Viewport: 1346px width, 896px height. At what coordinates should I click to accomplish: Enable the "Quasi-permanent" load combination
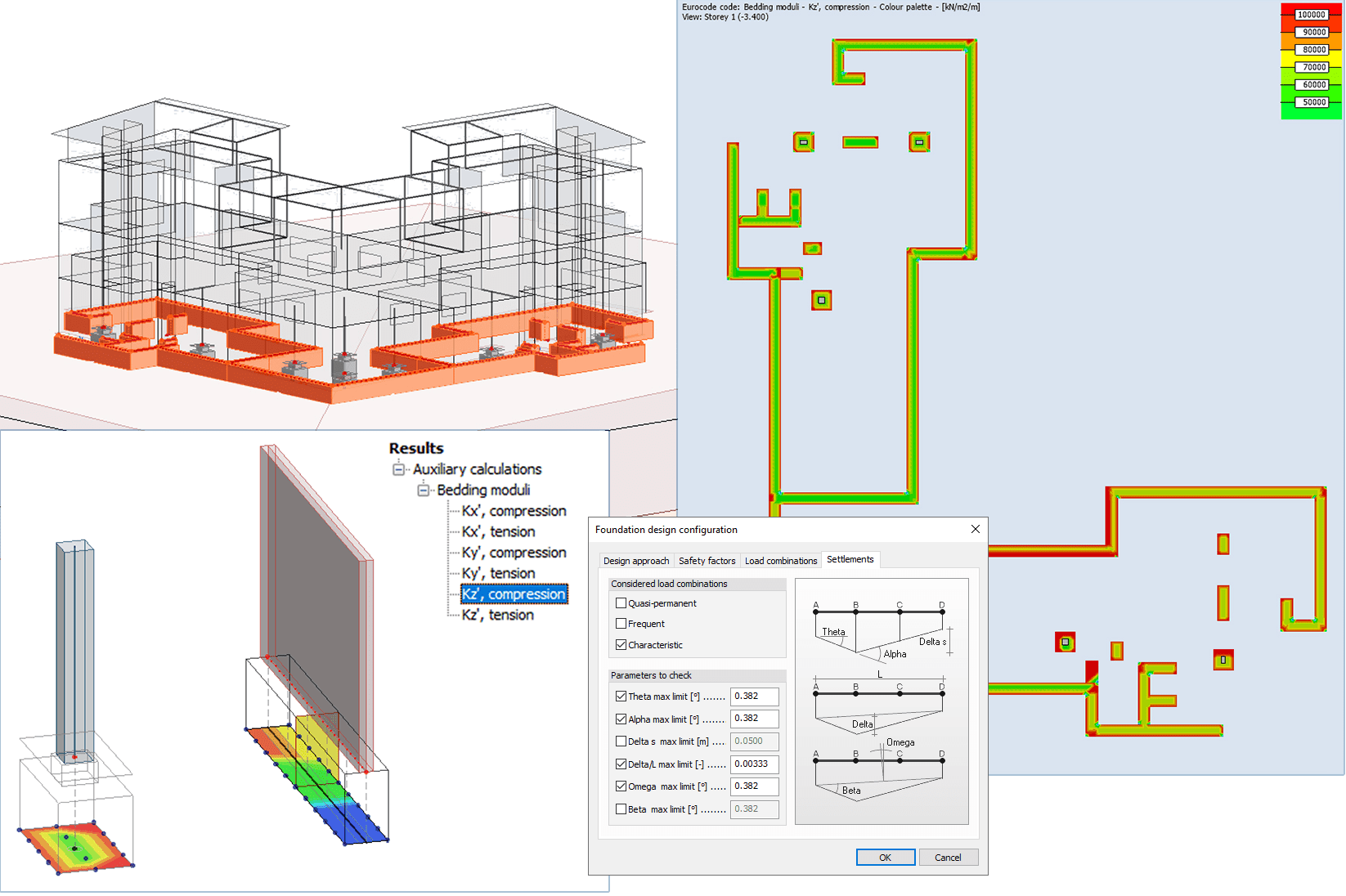[621, 603]
